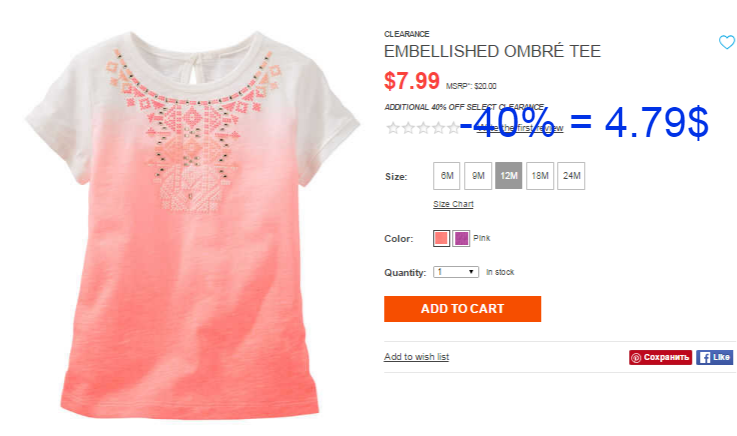737x436 pixels.
Task: Open the Quantity dropdown
Action: tap(456, 272)
